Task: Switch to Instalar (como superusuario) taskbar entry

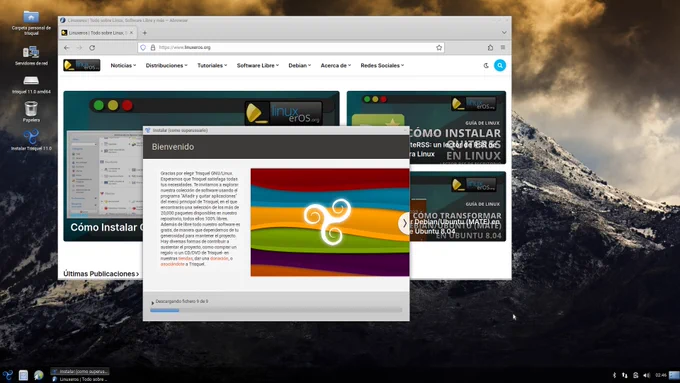Action: [x=80, y=372]
